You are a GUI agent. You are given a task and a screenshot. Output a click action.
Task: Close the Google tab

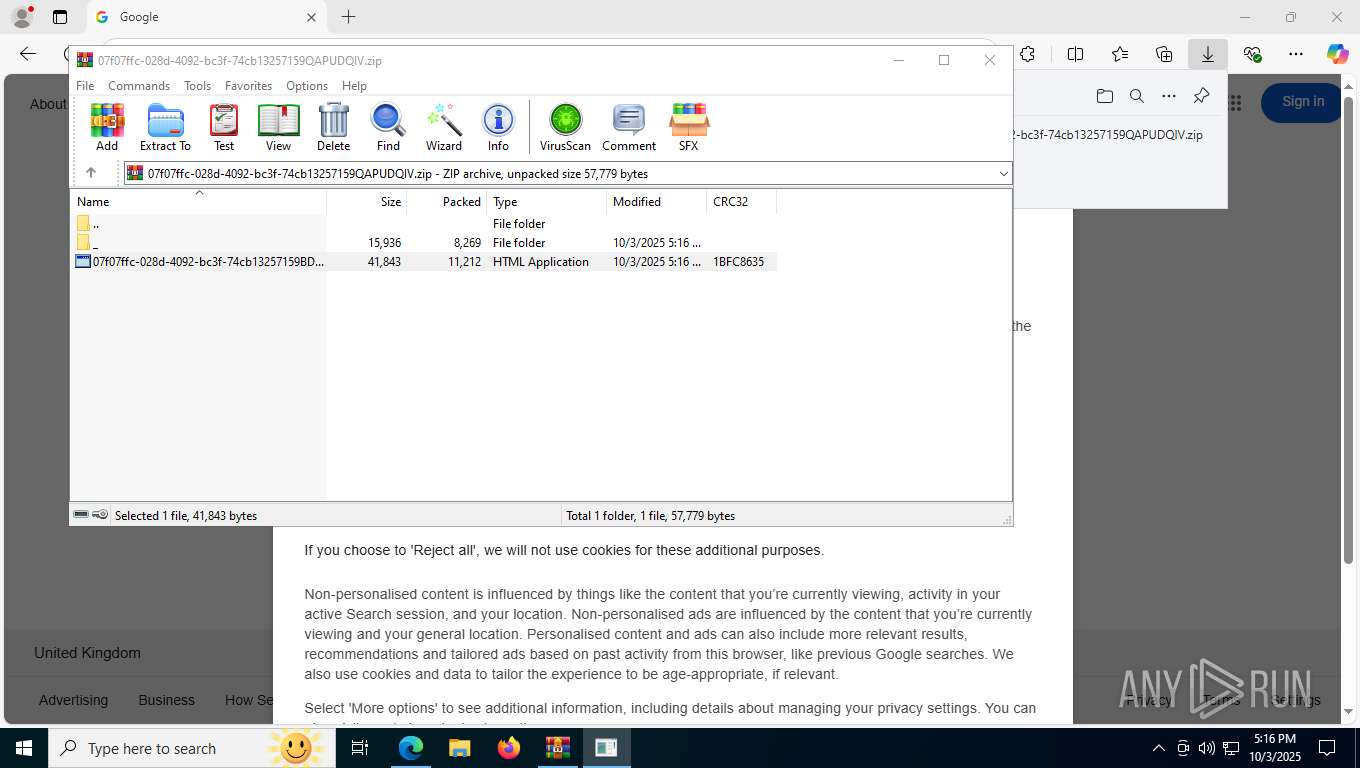(311, 17)
